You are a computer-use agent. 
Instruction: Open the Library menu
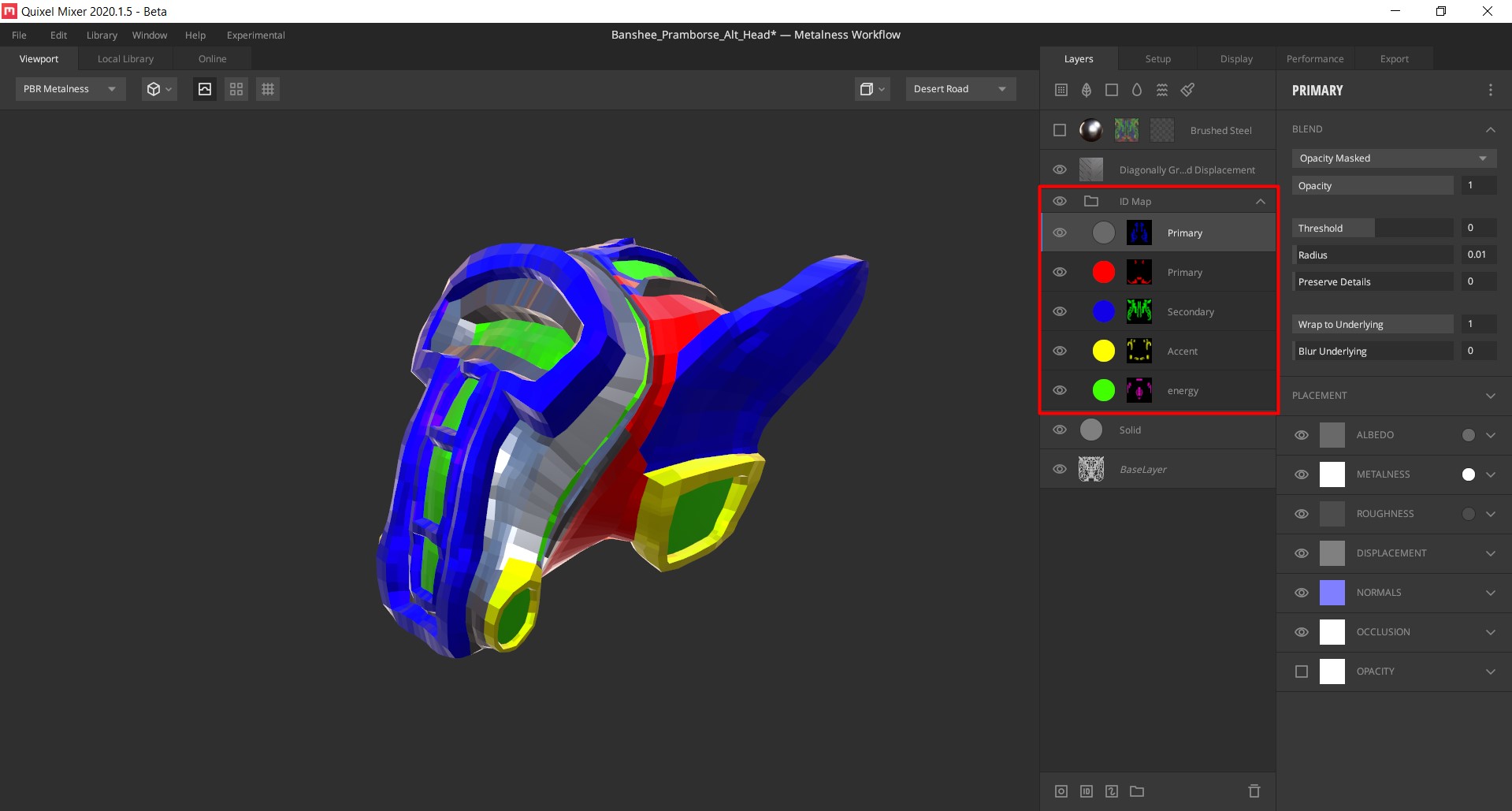[x=102, y=35]
